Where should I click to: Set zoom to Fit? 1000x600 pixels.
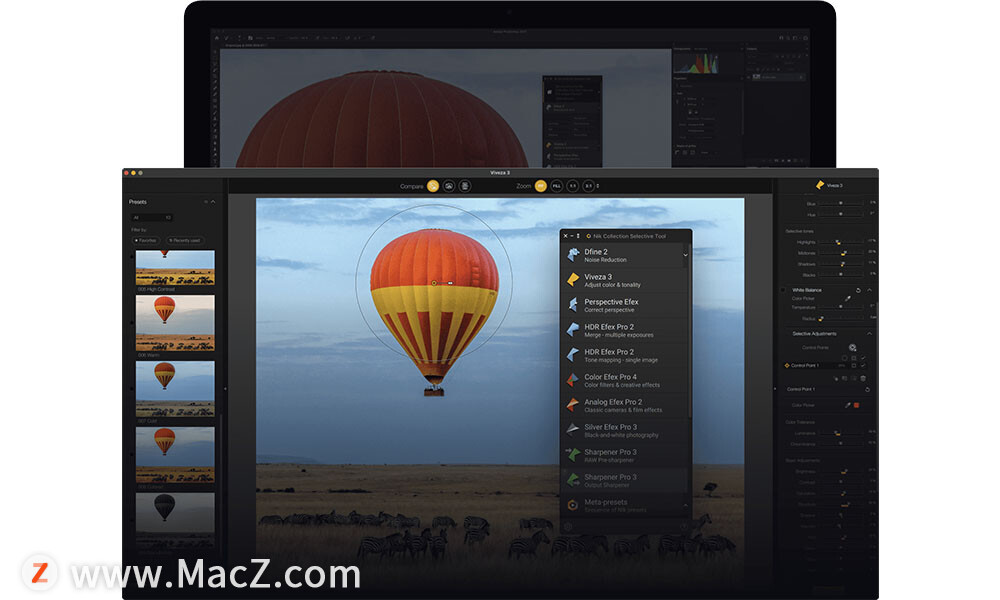point(541,186)
